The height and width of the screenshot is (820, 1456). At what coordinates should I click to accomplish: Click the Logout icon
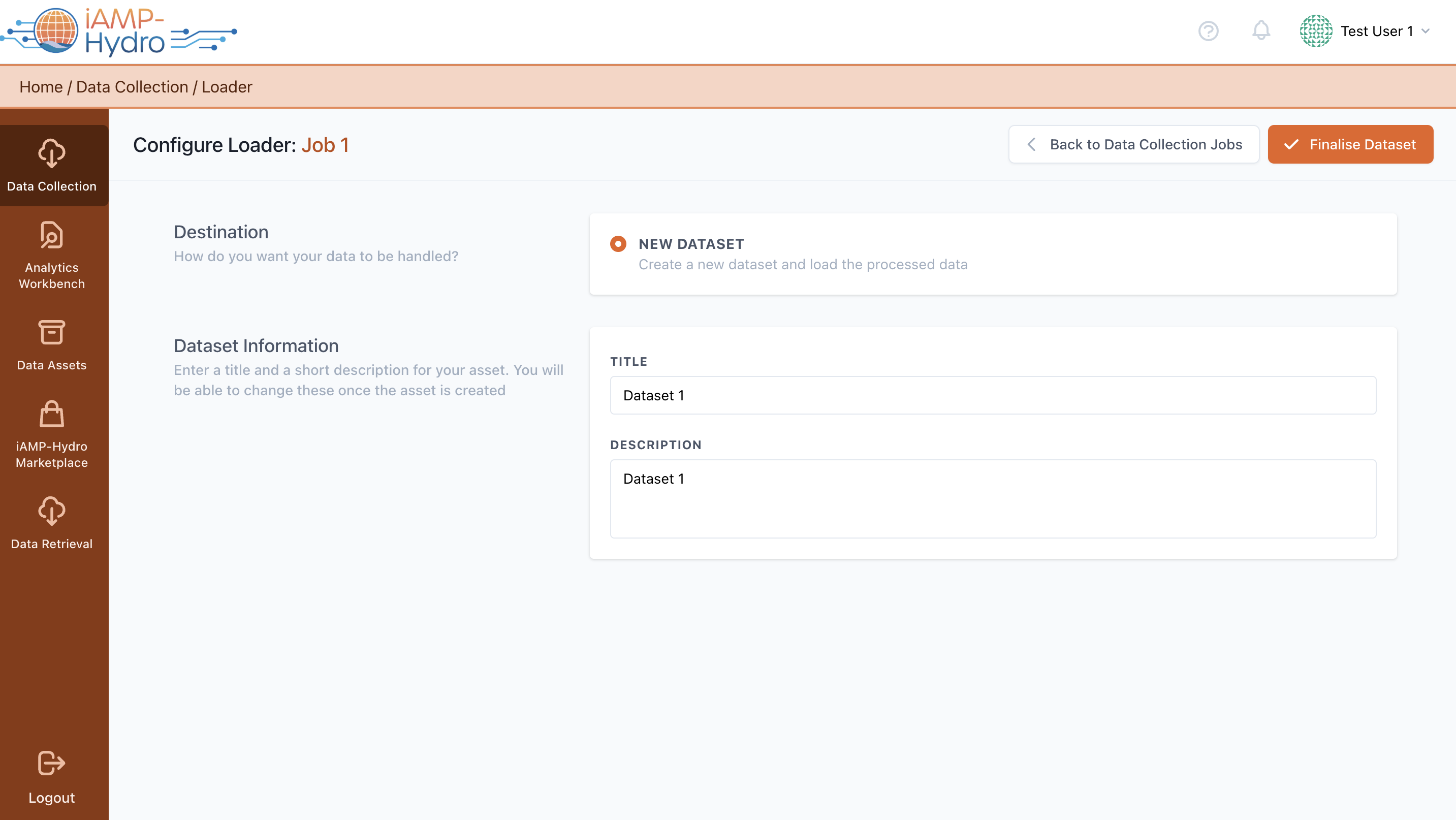[51, 764]
